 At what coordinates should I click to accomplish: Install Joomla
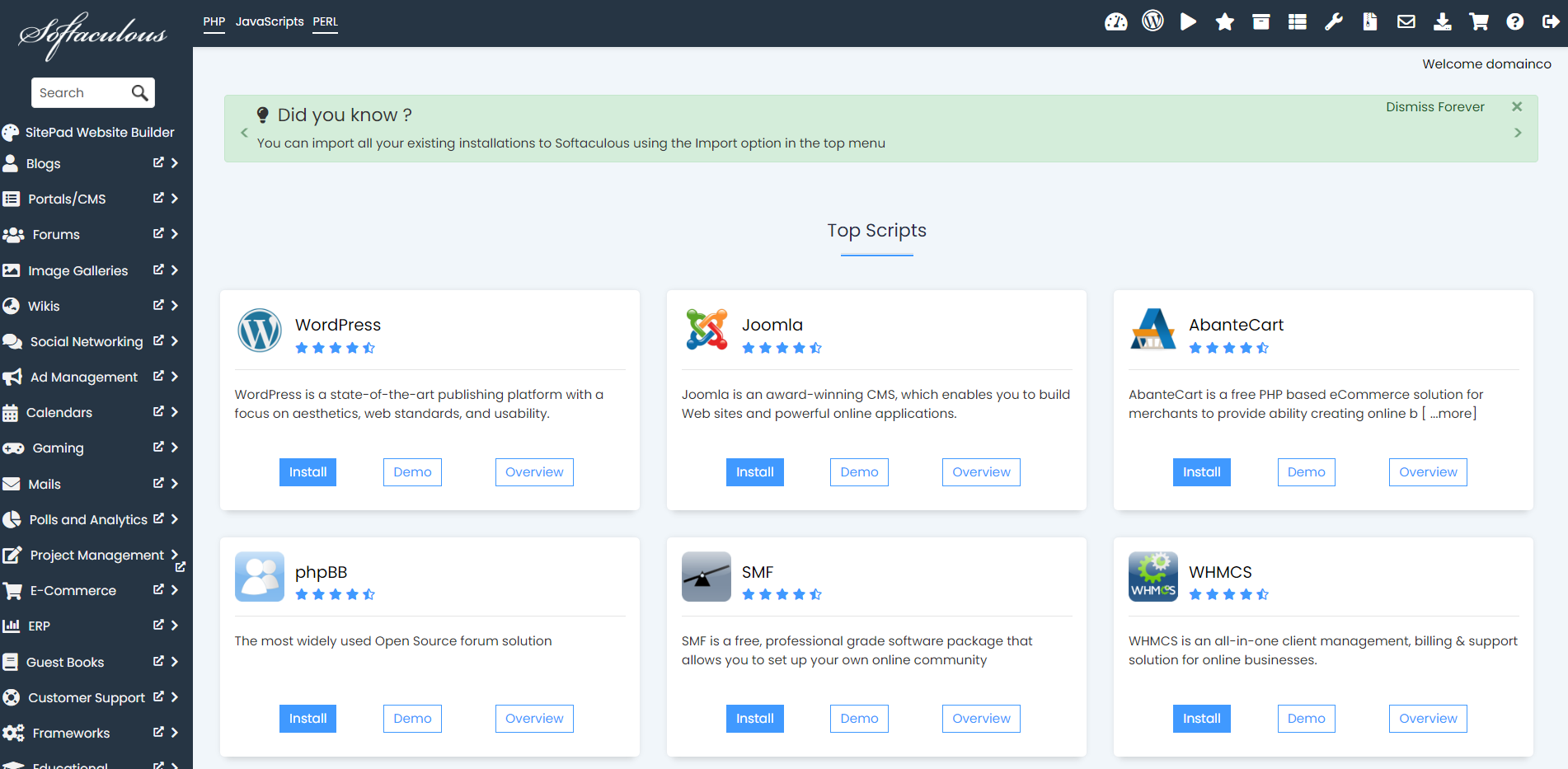754,472
